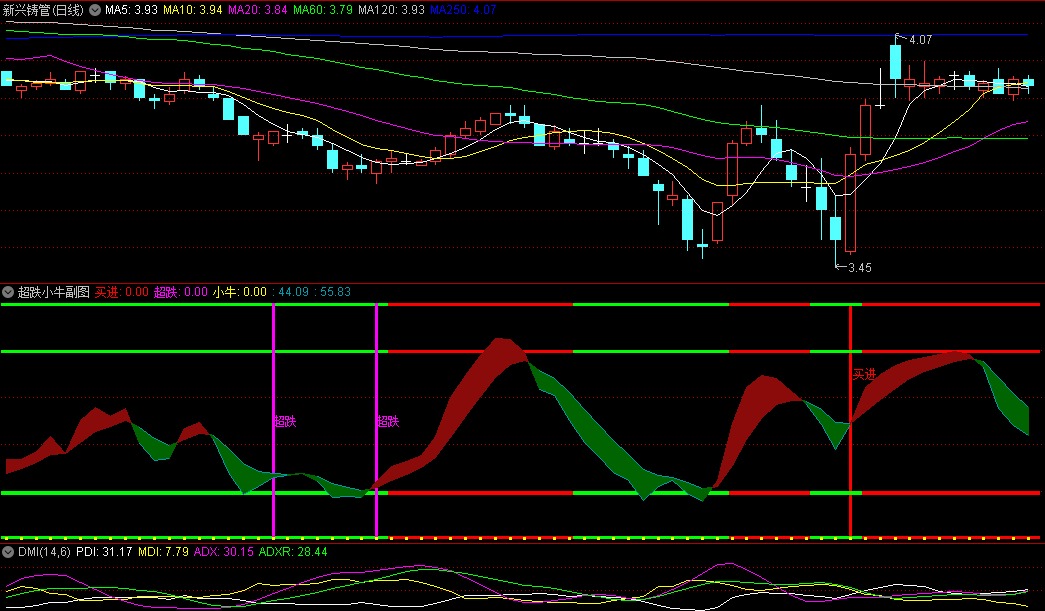
Task: Select the 4.07 high price marker
Action: coord(920,40)
